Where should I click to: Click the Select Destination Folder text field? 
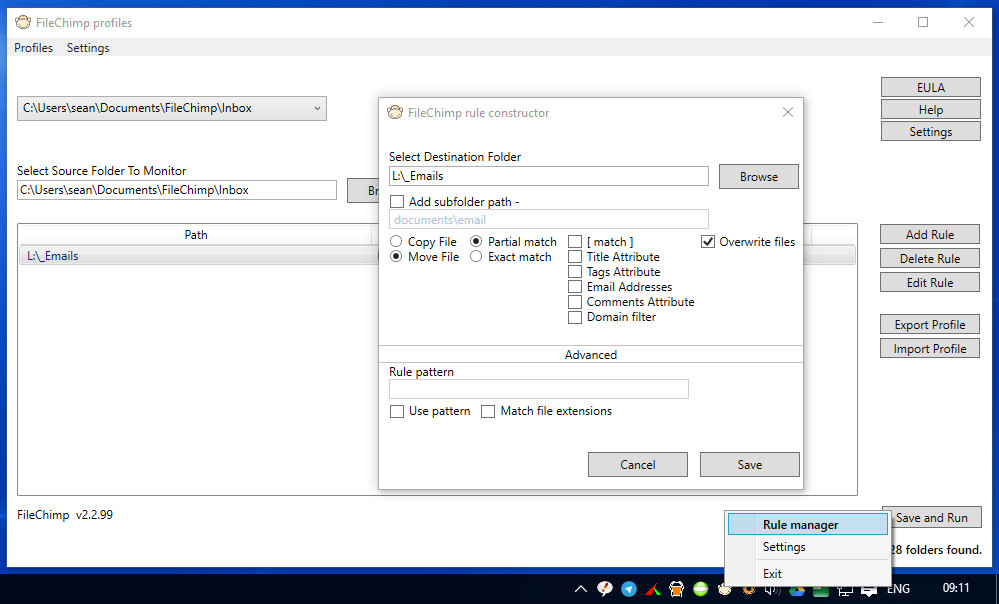pyautogui.click(x=549, y=176)
